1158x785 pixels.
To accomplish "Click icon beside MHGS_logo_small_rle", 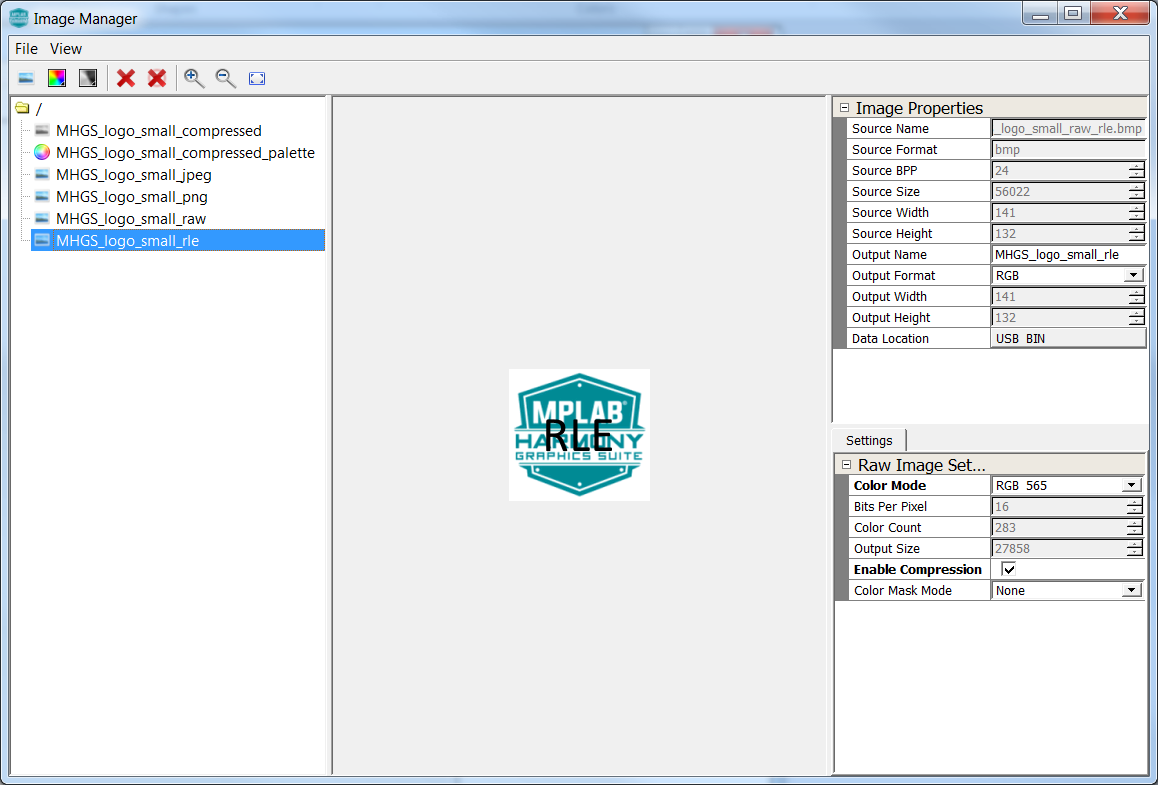I will [x=43, y=240].
